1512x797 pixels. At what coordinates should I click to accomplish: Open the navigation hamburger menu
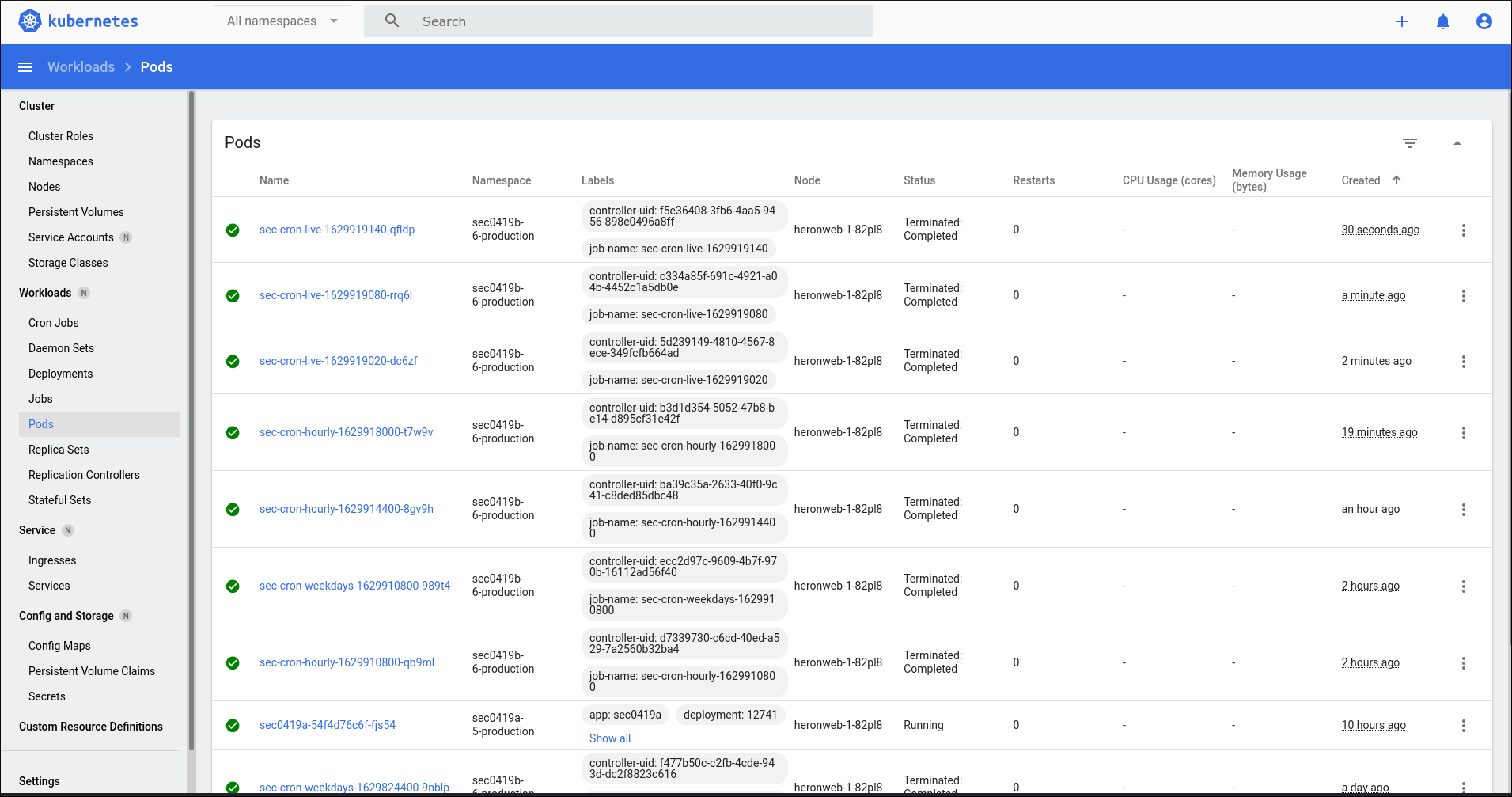pos(25,66)
